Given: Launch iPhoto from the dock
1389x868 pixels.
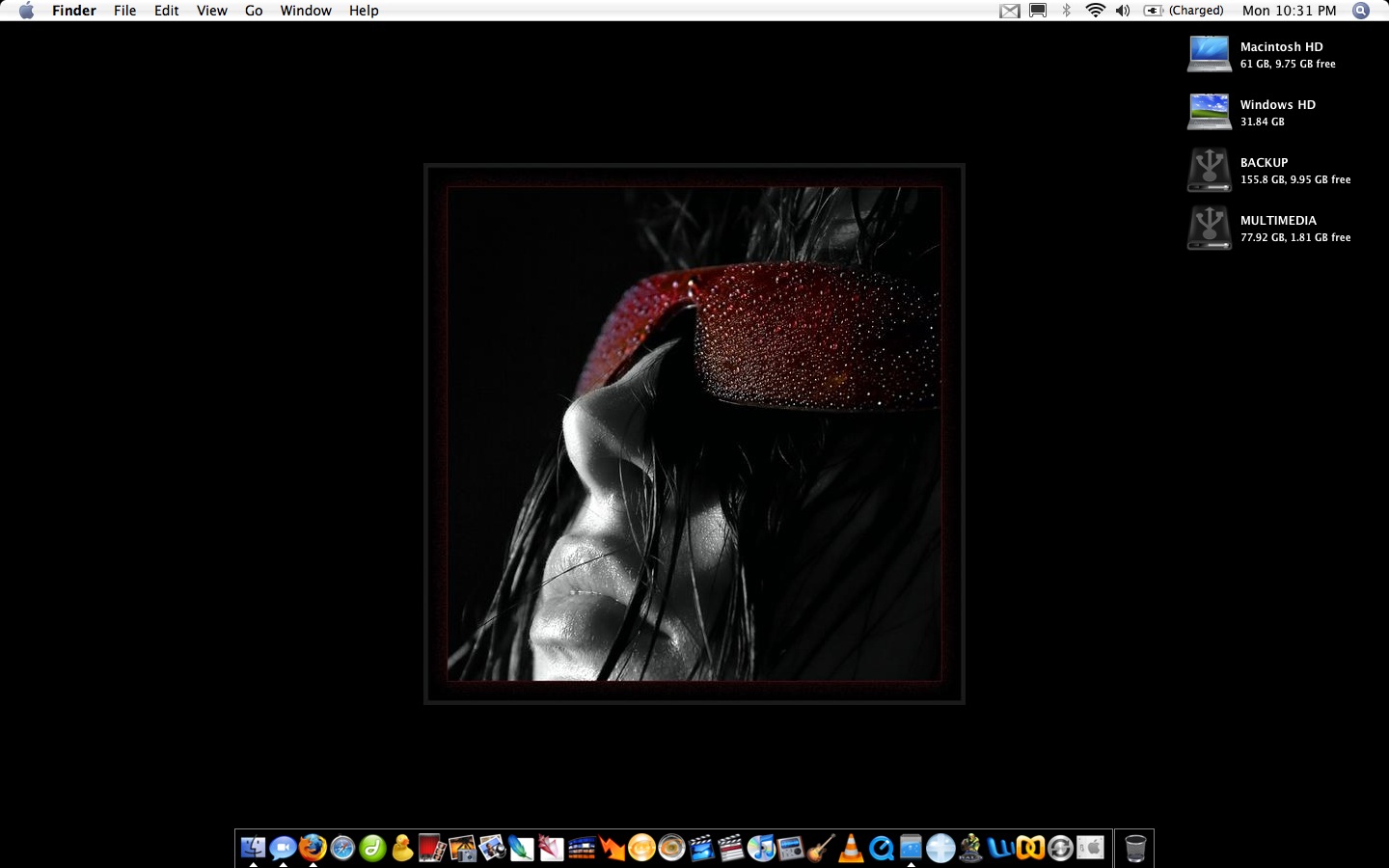Looking at the screenshot, I should pos(462,848).
